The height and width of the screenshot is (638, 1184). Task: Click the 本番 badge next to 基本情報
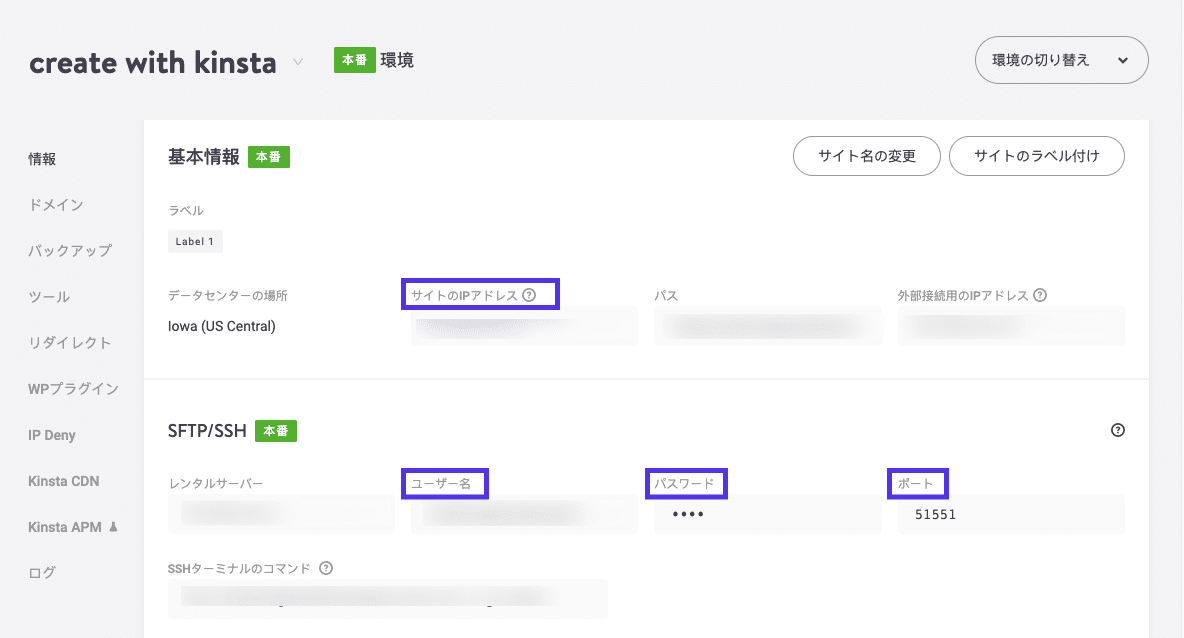click(268, 157)
